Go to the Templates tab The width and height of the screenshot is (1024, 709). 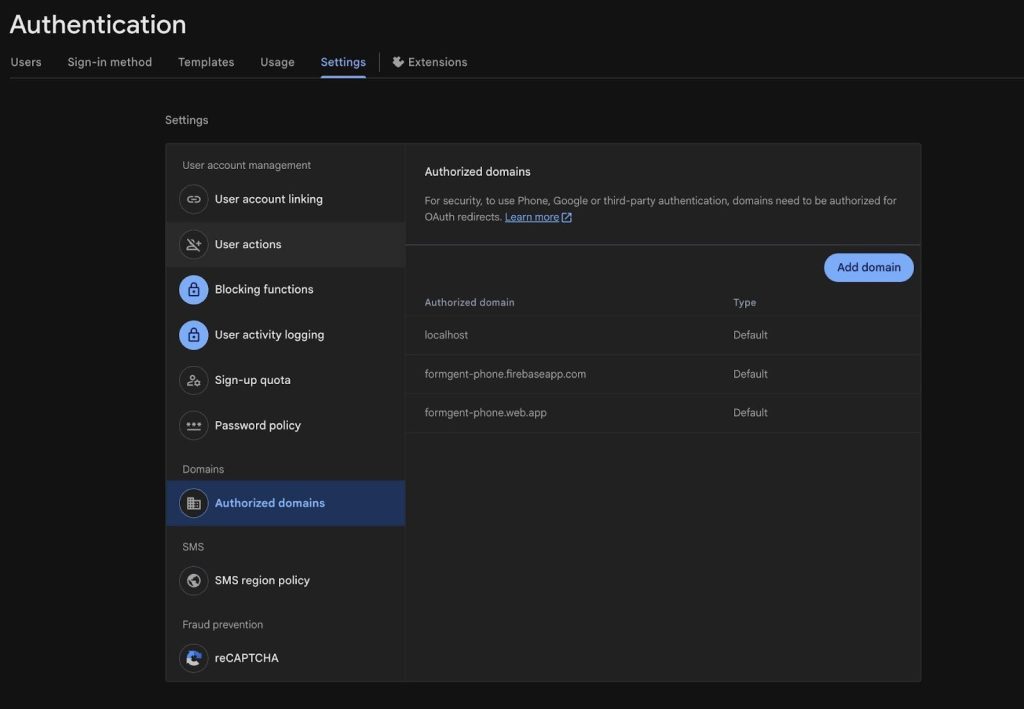pyautogui.click(x=206, y=62)
